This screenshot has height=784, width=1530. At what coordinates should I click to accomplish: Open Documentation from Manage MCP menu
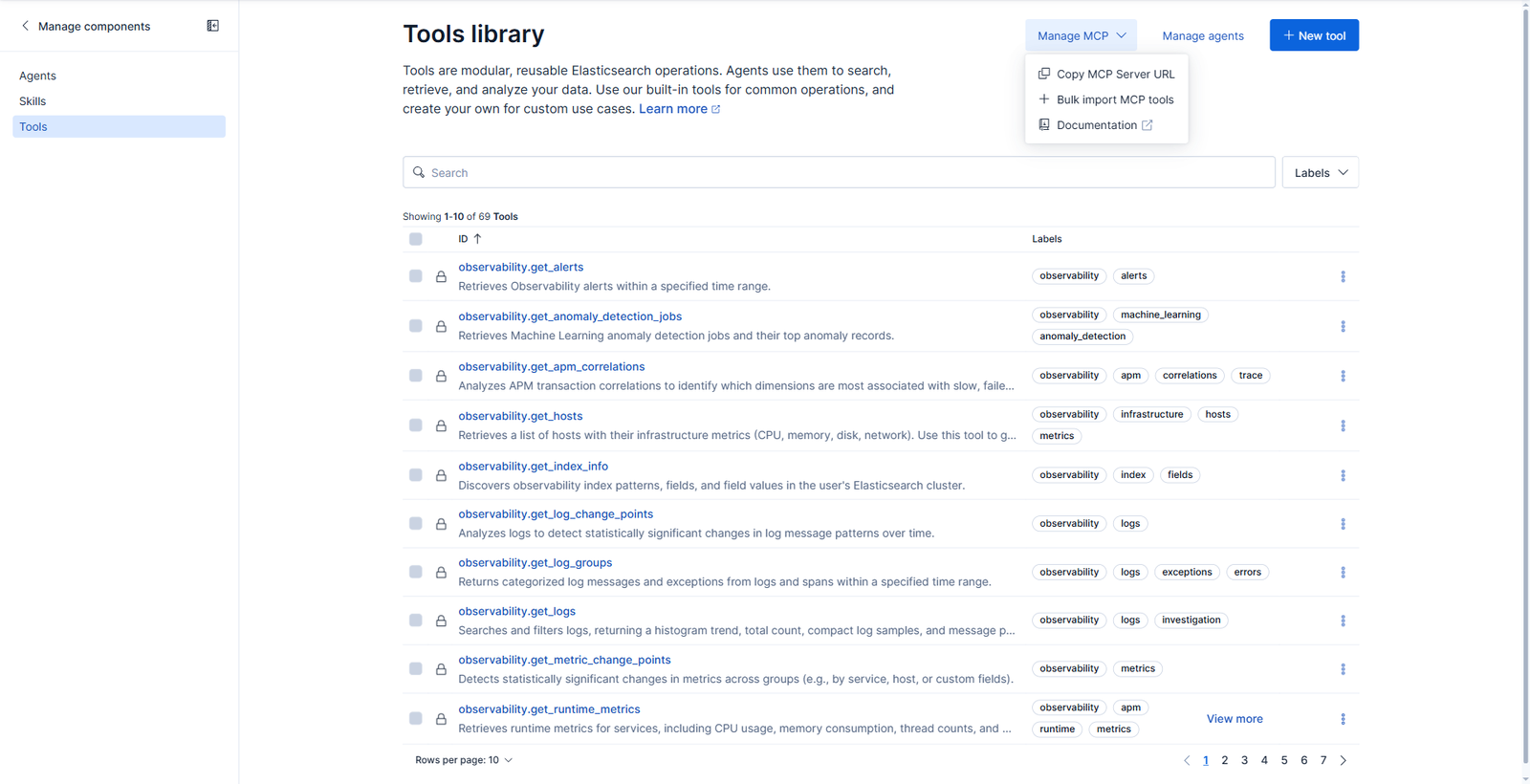point(1097,125)
